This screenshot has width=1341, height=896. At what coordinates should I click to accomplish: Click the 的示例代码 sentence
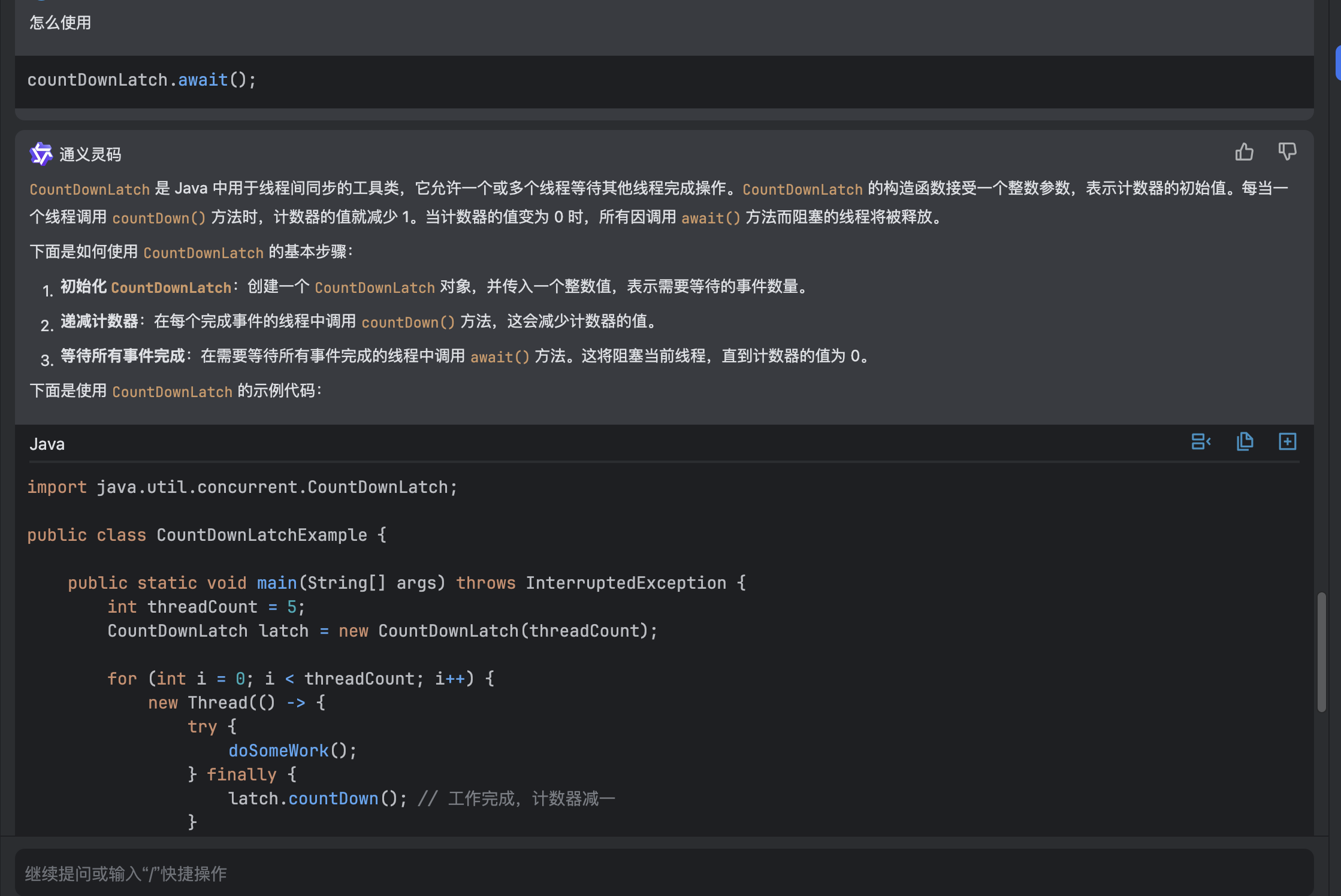176,391
